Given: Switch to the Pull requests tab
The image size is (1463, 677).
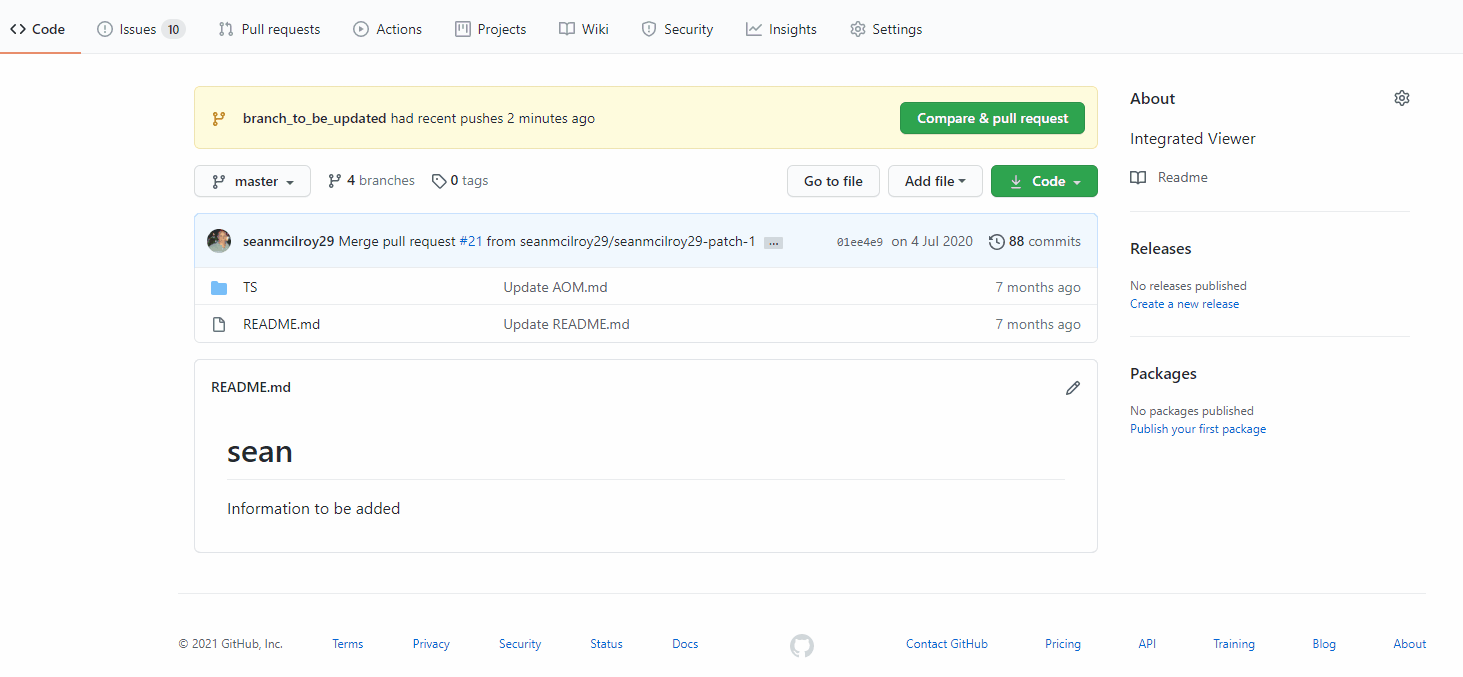Looking at the screenshot, I should tap(269, 29).
